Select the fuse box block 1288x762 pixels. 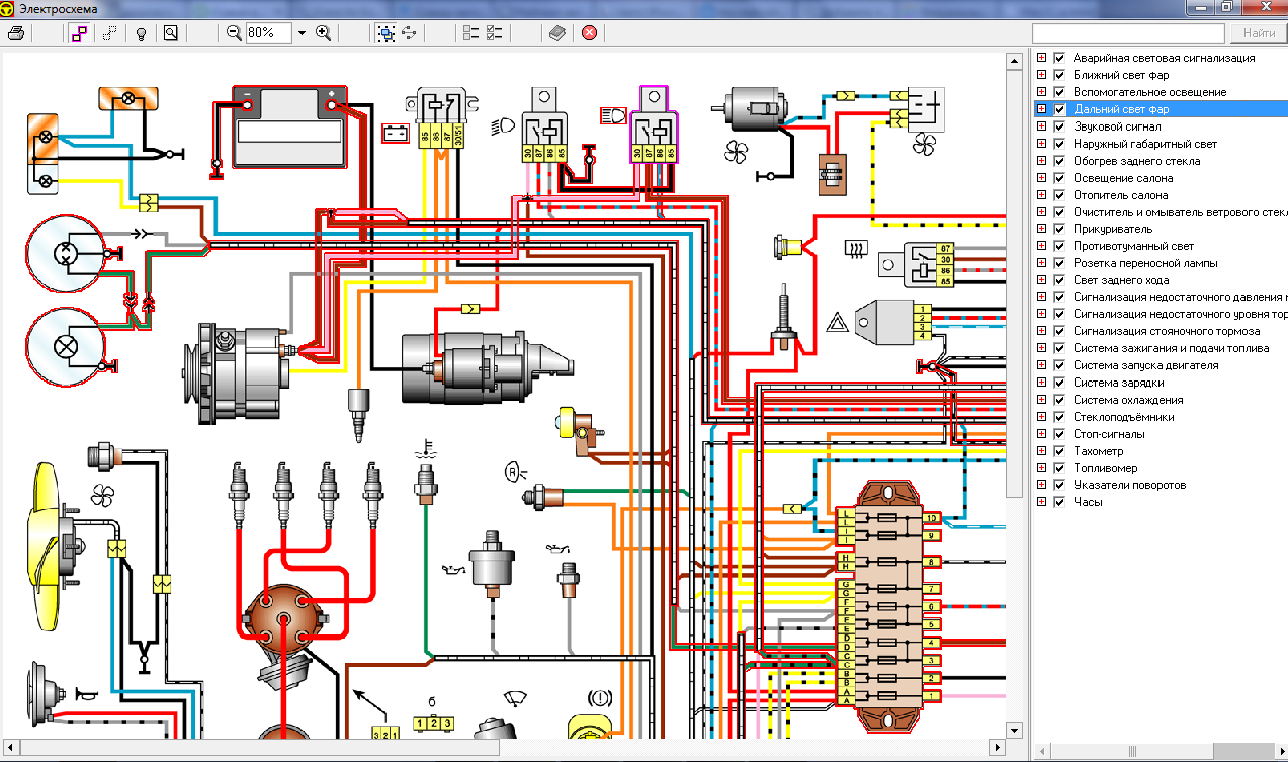(886, 607)
